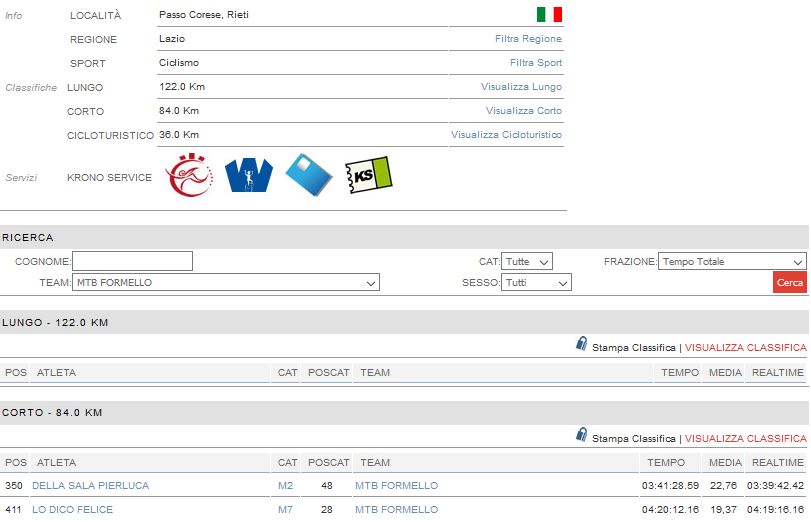Viewport: 811px width, 522px height.
Task: Open the Visualizza Cicloturistico link
Action: point(506,135)
